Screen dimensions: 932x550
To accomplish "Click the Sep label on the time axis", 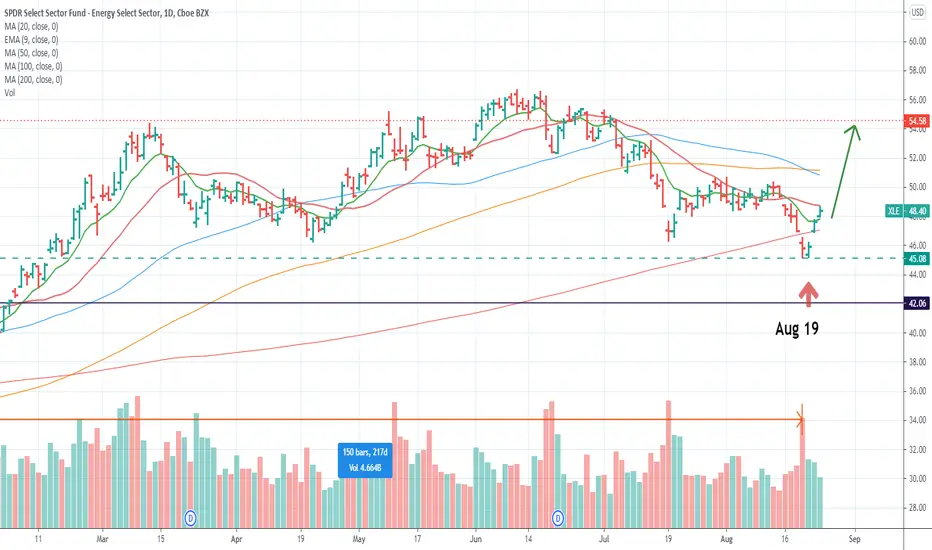I will (x=854, y=539).
